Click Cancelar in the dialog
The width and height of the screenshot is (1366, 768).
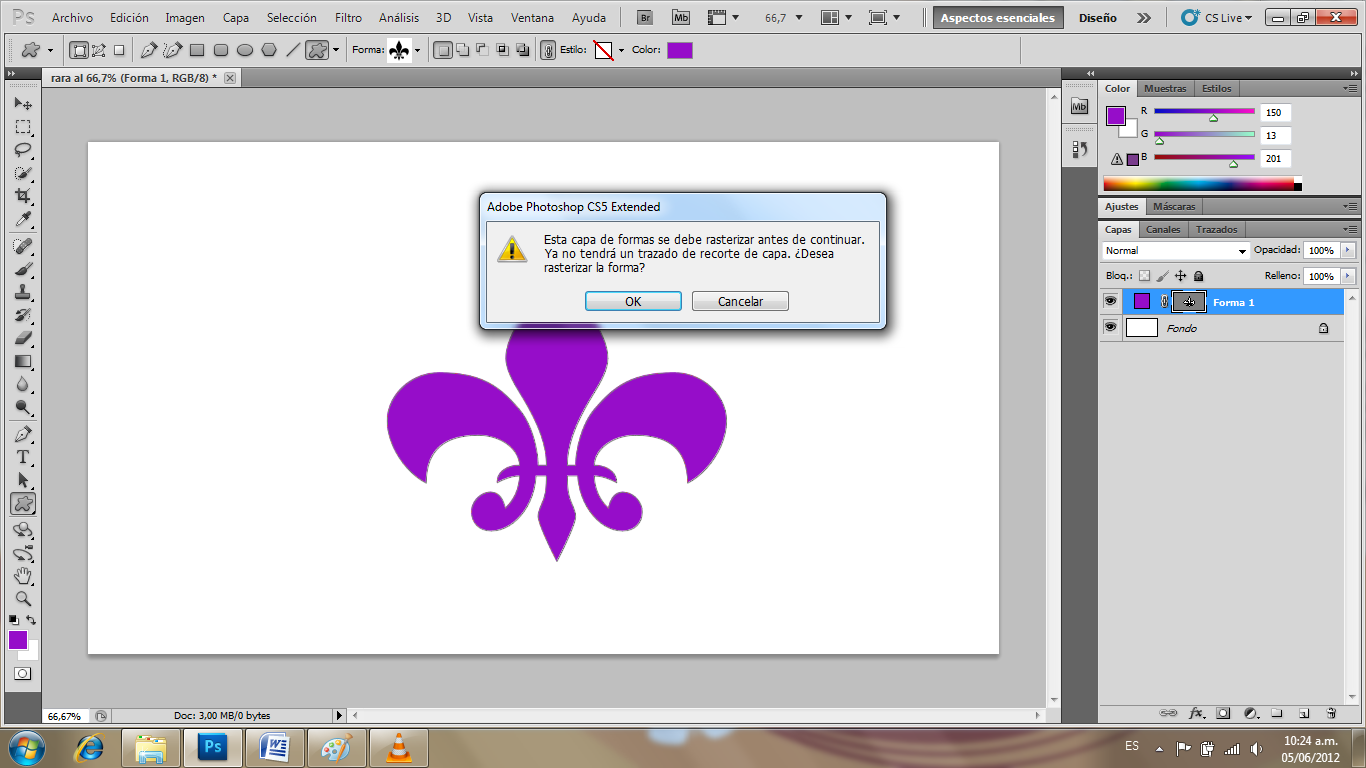tap(740, 301)
